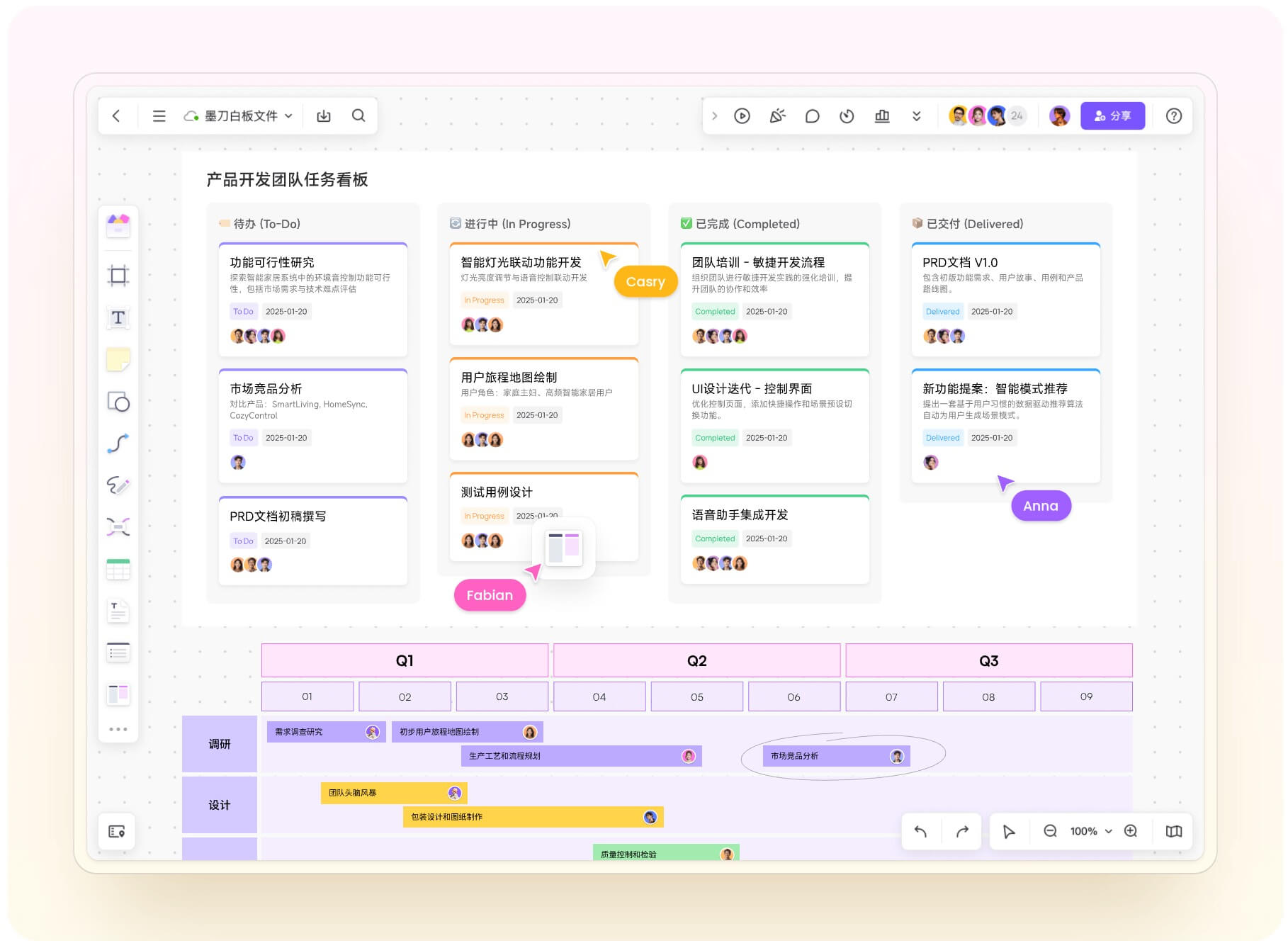The height and width of the screenshot is (948, 1288).
Task: Open the UI设计迭代 - 控制界面 card
Action: tap(775, 426)
